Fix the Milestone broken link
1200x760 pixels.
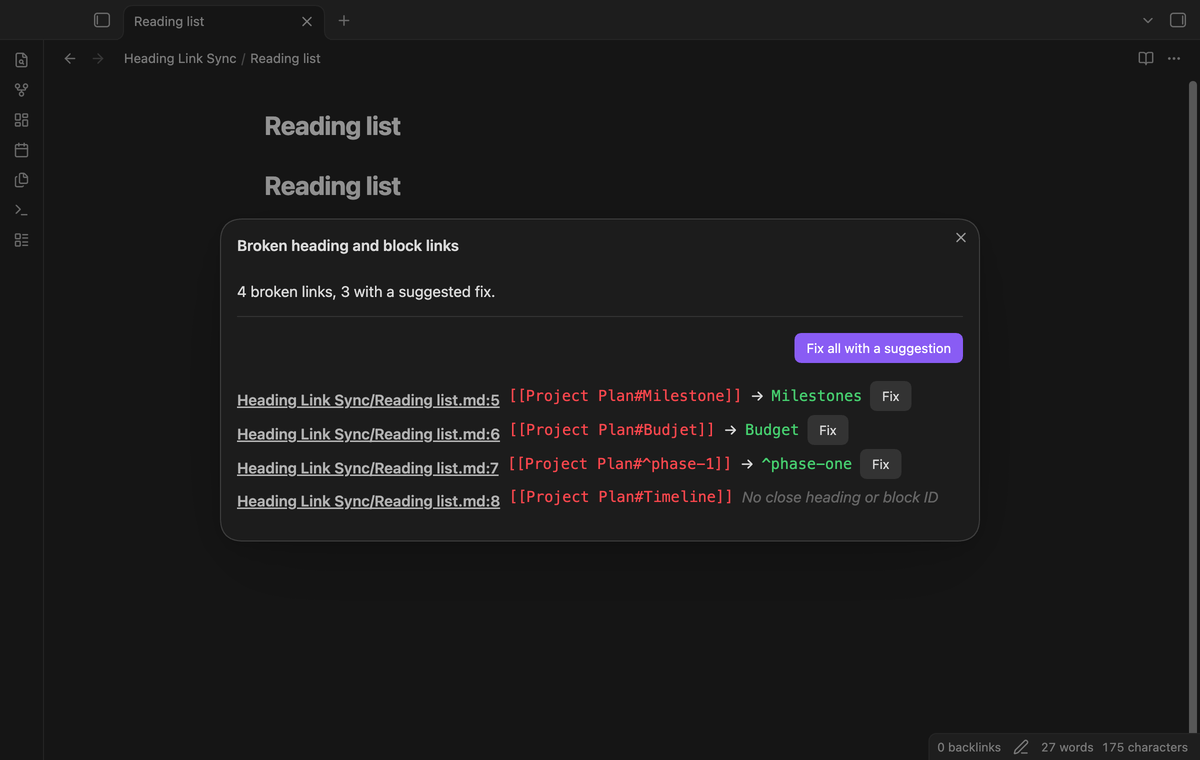pos(891,396)
